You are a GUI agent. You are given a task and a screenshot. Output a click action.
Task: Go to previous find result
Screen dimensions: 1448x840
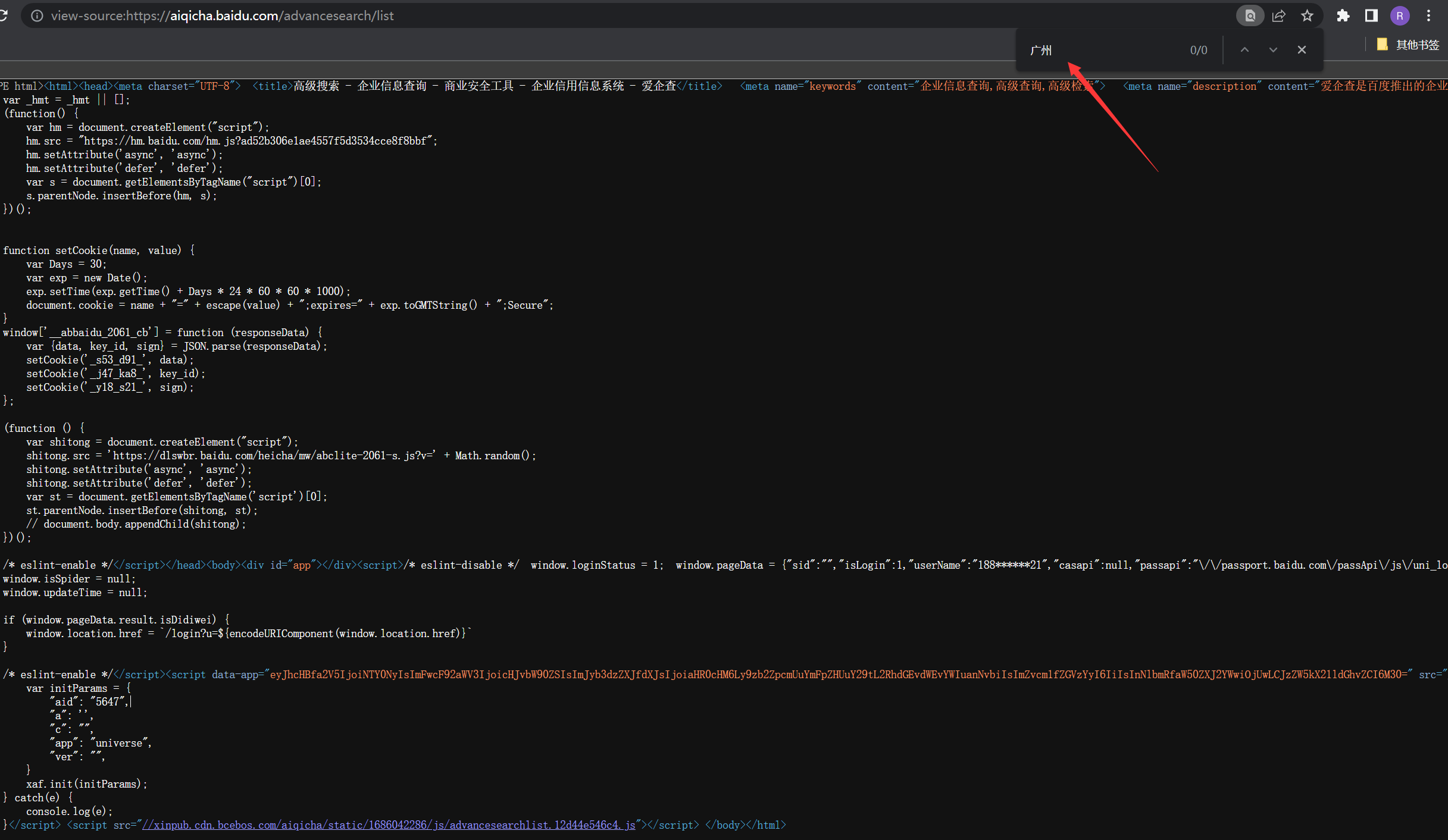click(1244, 50)
